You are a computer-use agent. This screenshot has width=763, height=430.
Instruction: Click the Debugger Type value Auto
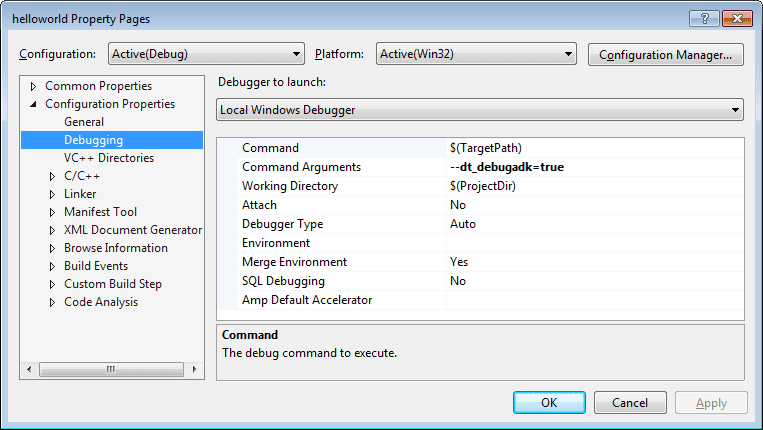click(595, 224)
